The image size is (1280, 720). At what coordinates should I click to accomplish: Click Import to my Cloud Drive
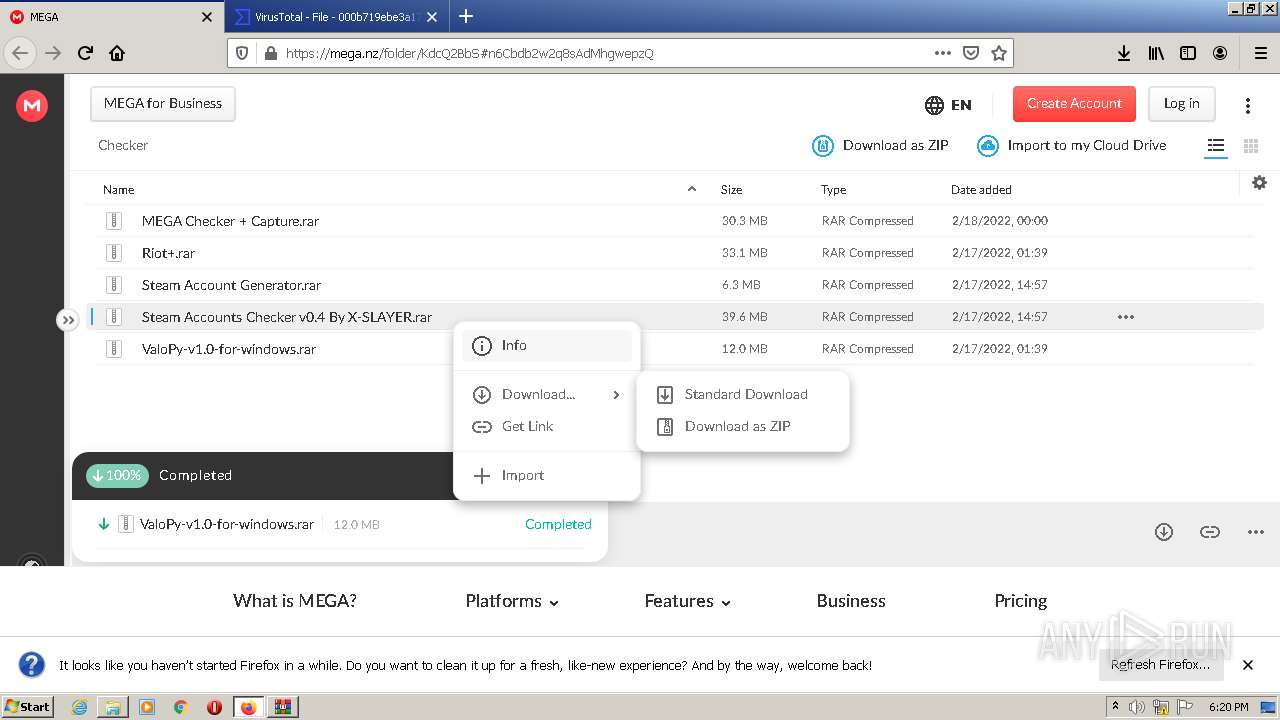[x=1071, y=146]
